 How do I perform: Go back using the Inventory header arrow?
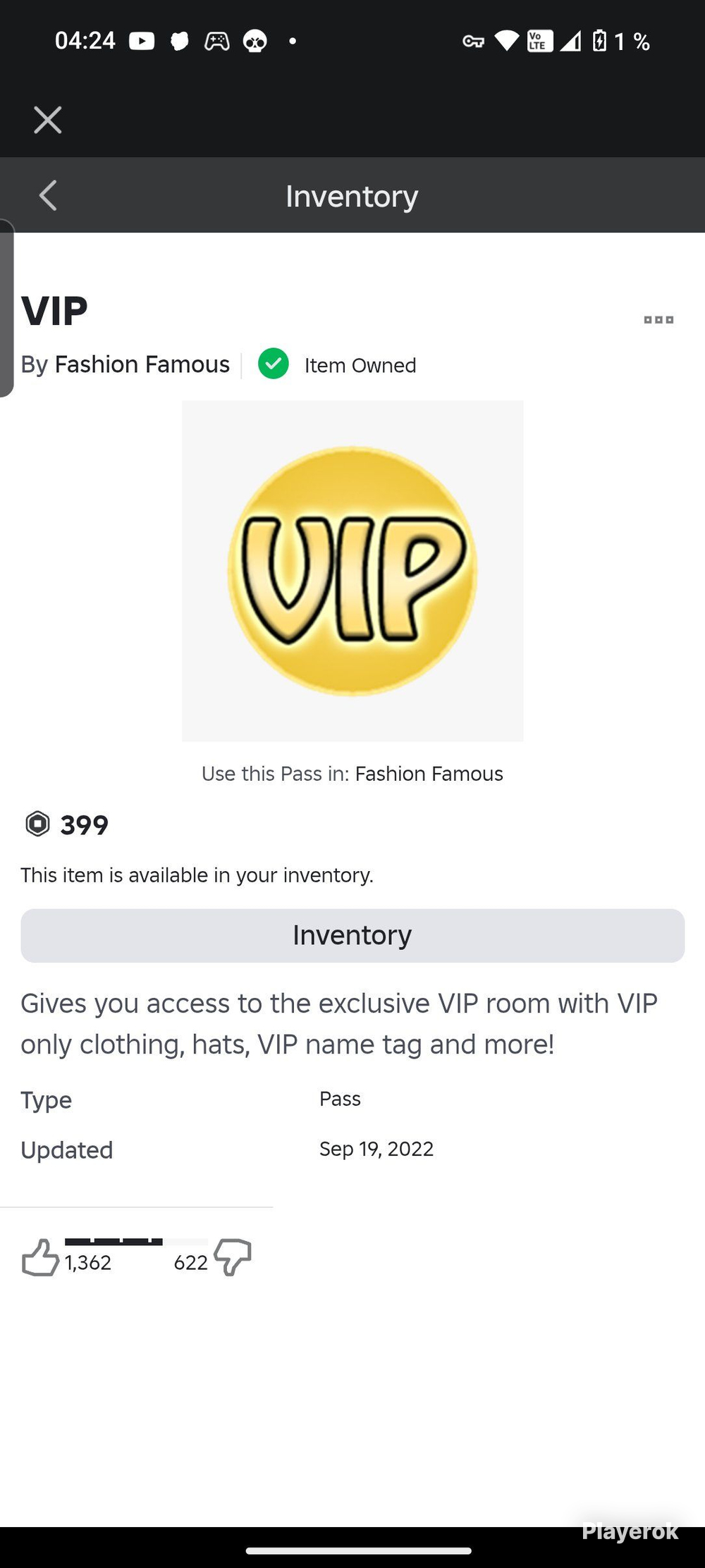click(48, 196)
